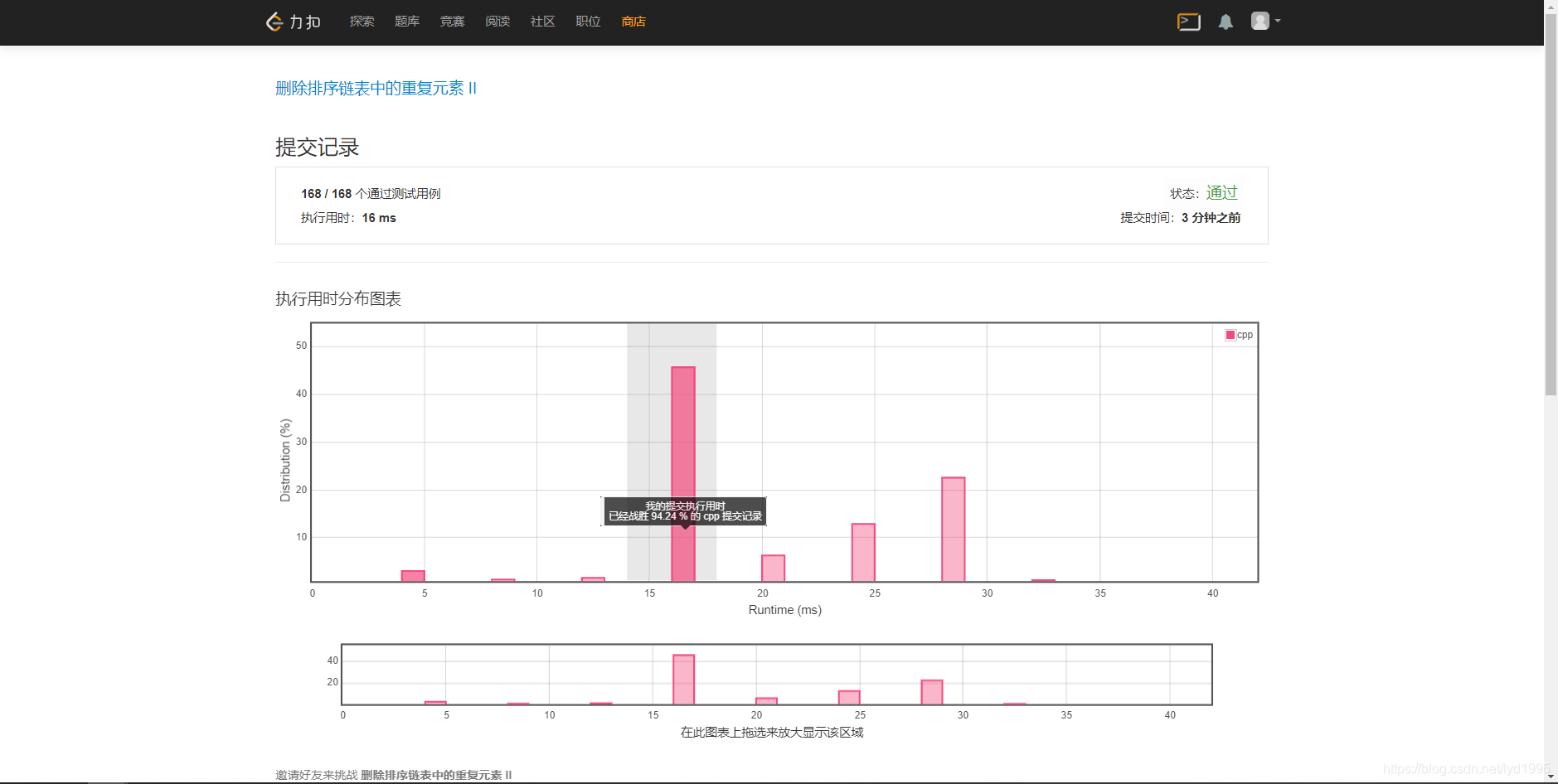Click the 20 ms bar in main chart
Image resolution: width=1558 pixels, height=784 pixels.
(x=773, y=569)
